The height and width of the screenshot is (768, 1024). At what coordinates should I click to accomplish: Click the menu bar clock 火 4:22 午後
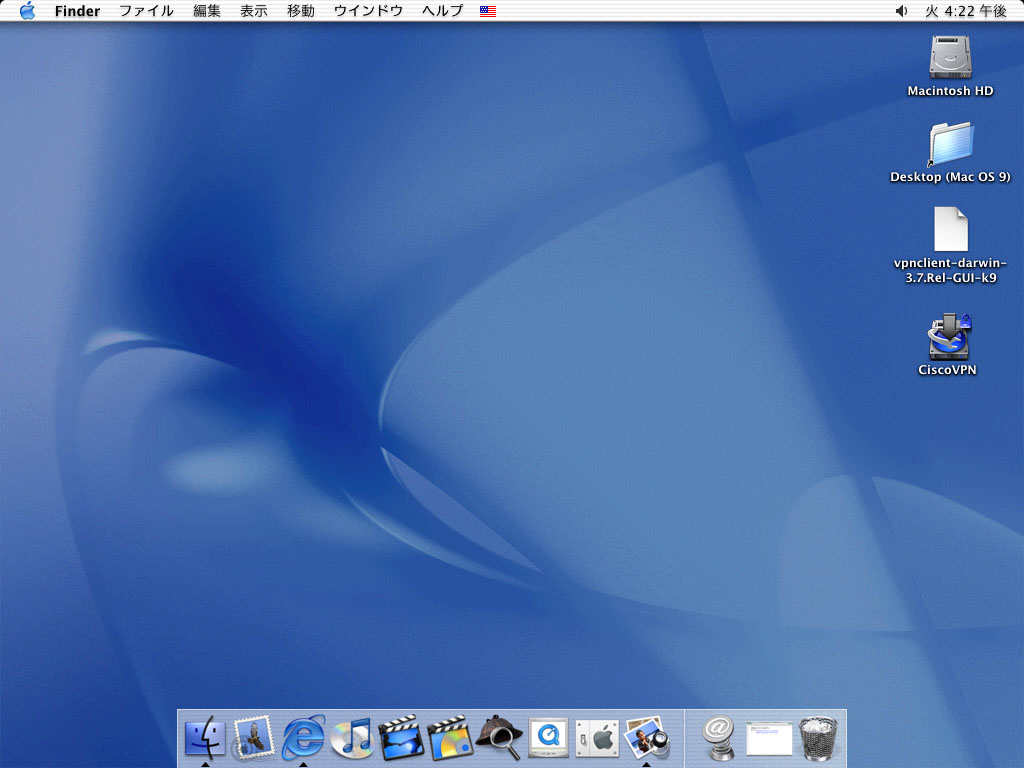point(966,11)
